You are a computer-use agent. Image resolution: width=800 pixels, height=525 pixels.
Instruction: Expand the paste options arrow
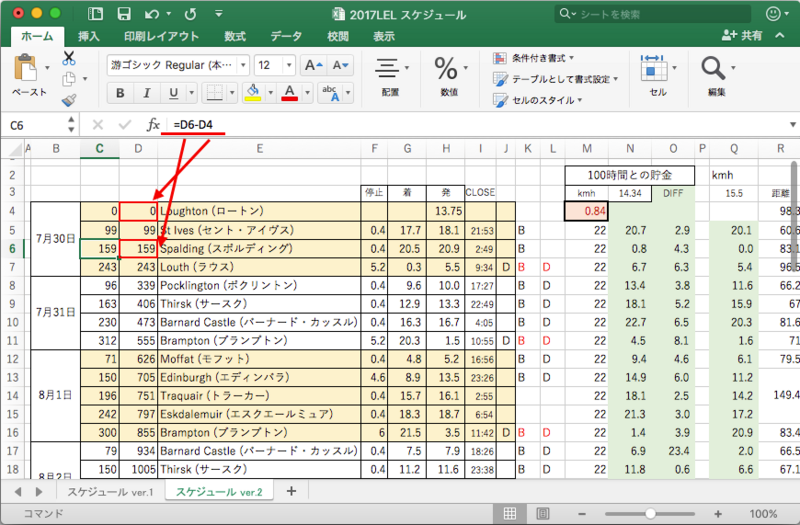(x=47, y=67)
